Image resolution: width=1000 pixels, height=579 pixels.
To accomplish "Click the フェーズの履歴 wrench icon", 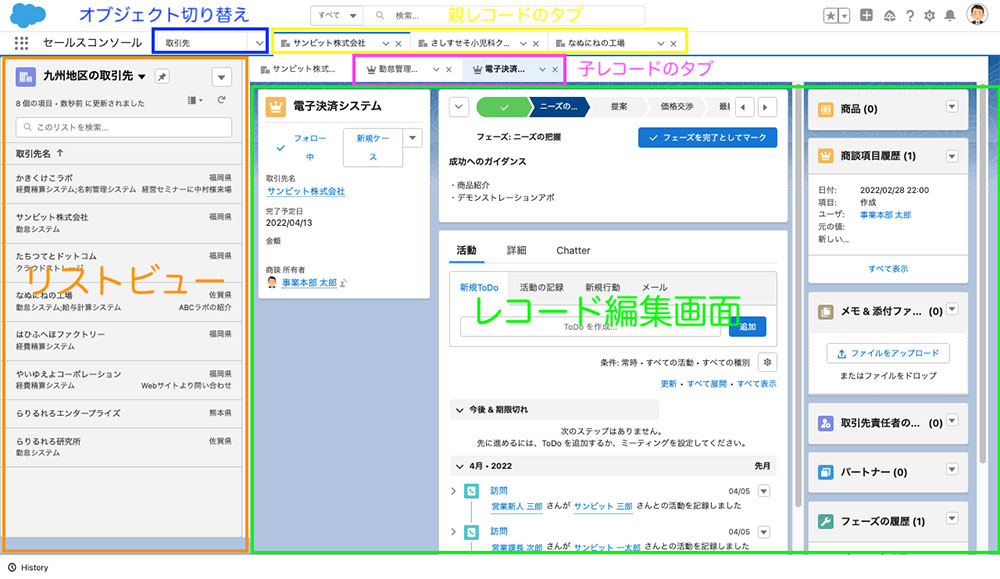I will pyautogui.click(x=825, y=522).
